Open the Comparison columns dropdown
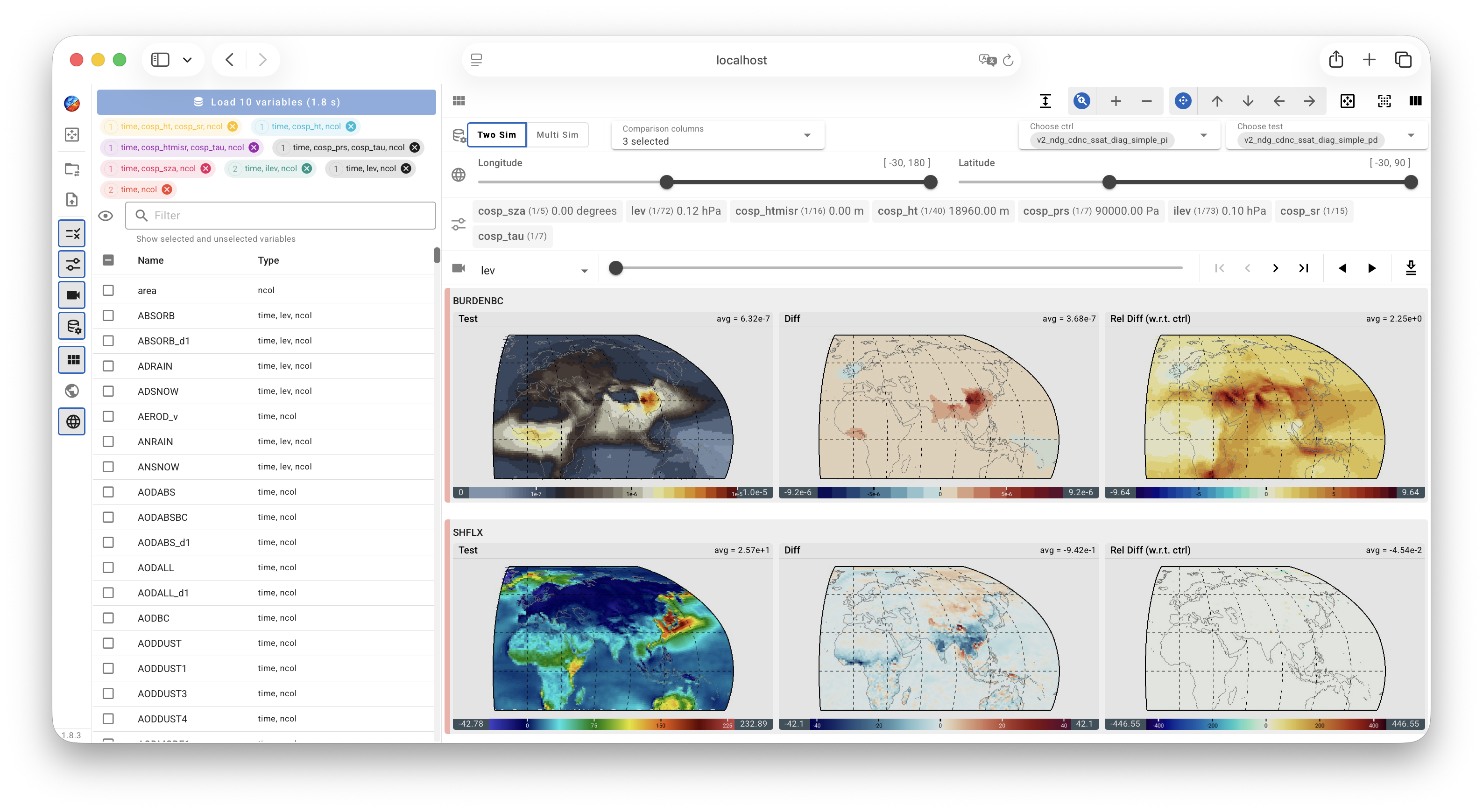1483x812 pixels. point(717,135)
